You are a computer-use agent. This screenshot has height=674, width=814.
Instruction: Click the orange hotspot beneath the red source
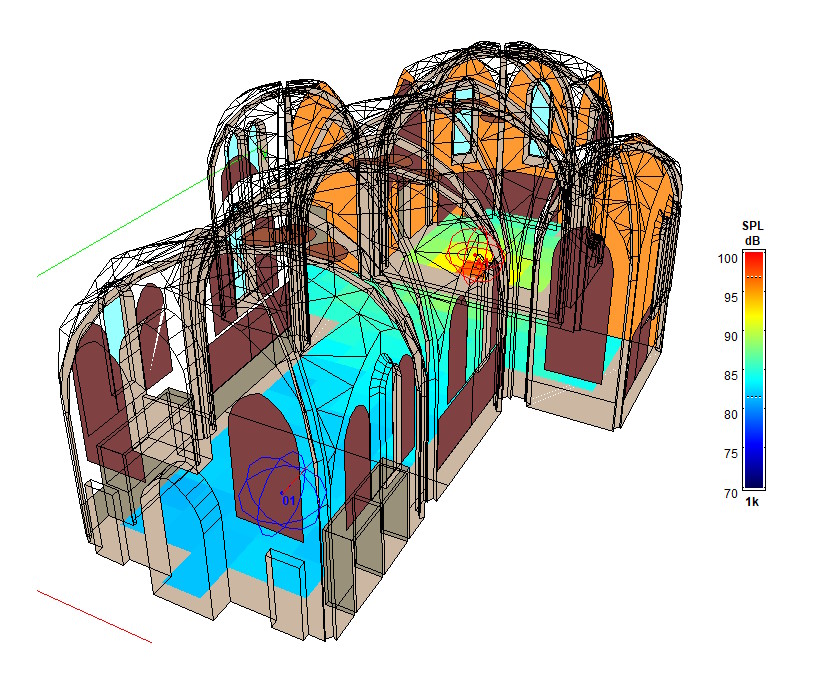pos(476,270)
